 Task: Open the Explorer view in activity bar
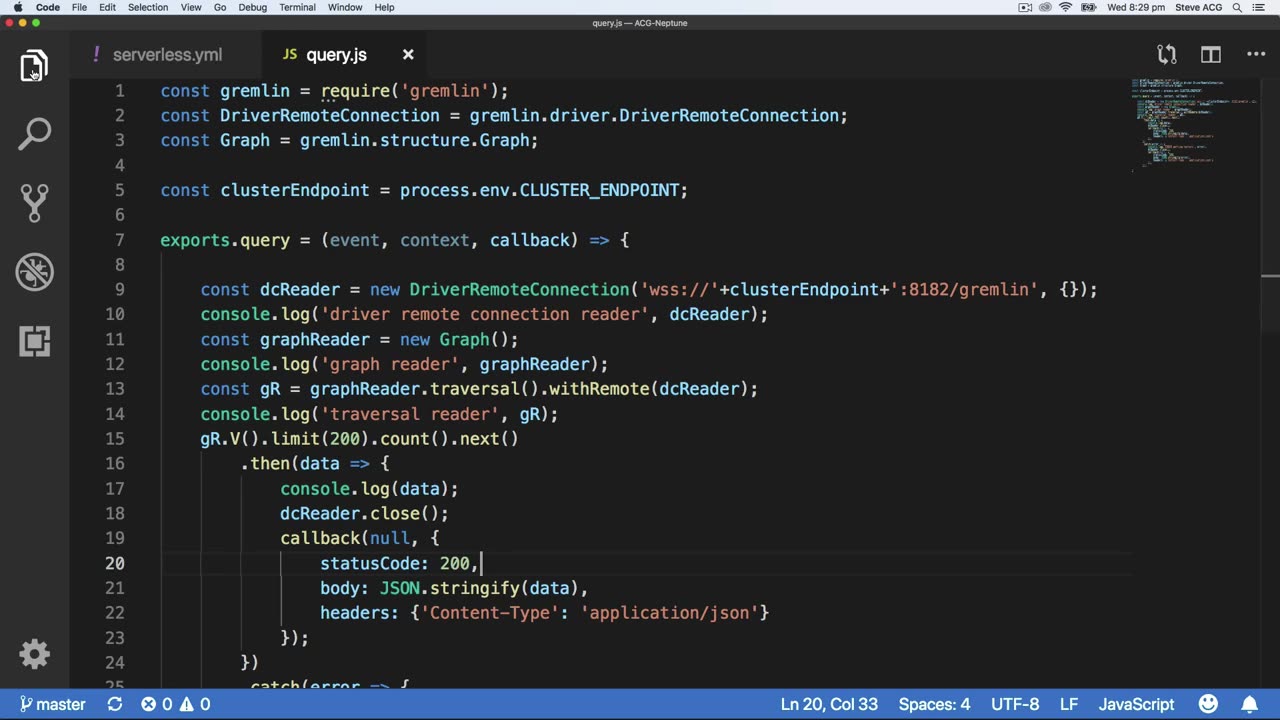tap(34, 66)
